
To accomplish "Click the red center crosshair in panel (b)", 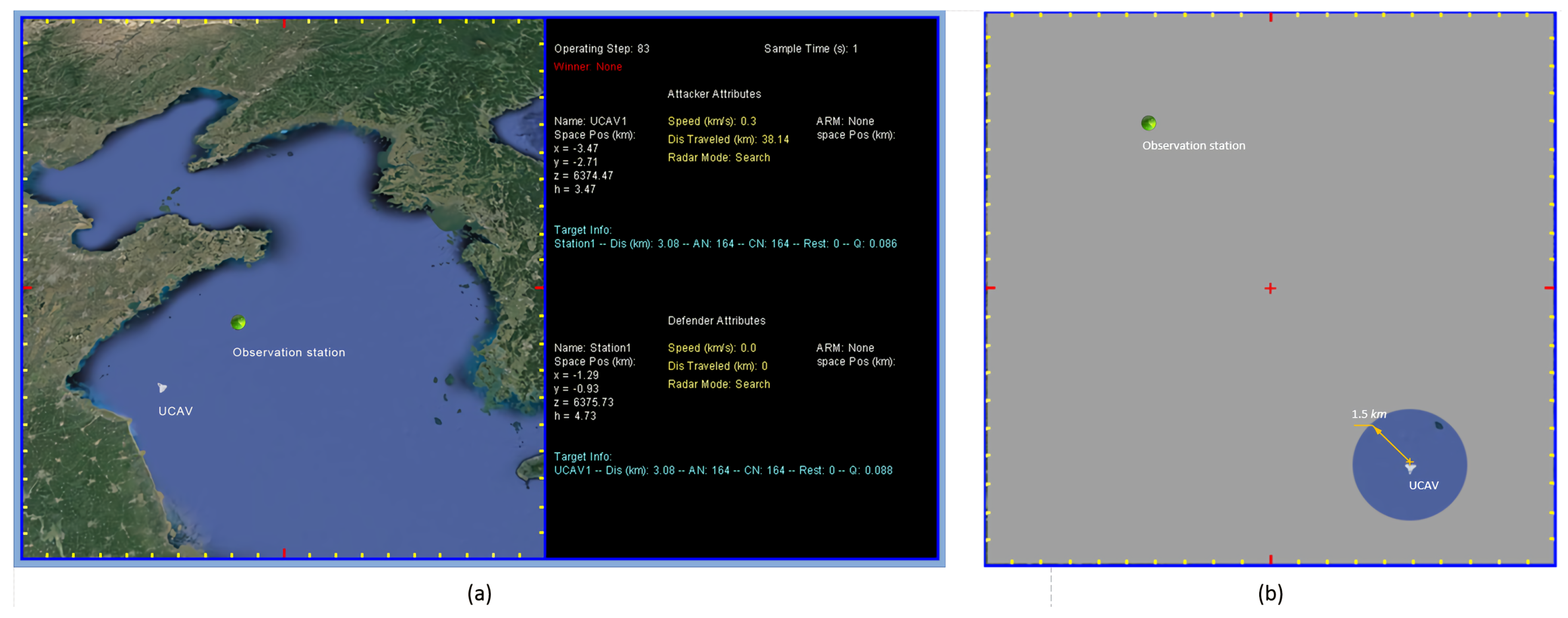I will (1270, 288).
